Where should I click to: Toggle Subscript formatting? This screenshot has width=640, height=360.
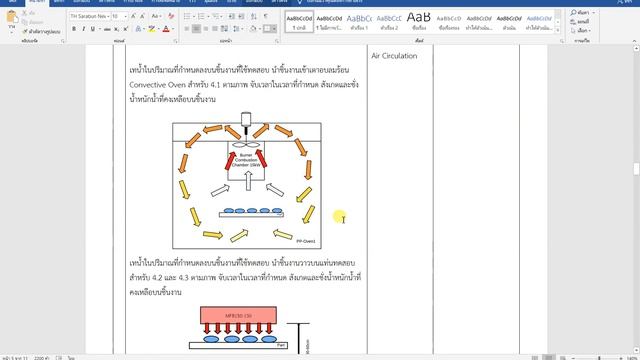(116, 29)
